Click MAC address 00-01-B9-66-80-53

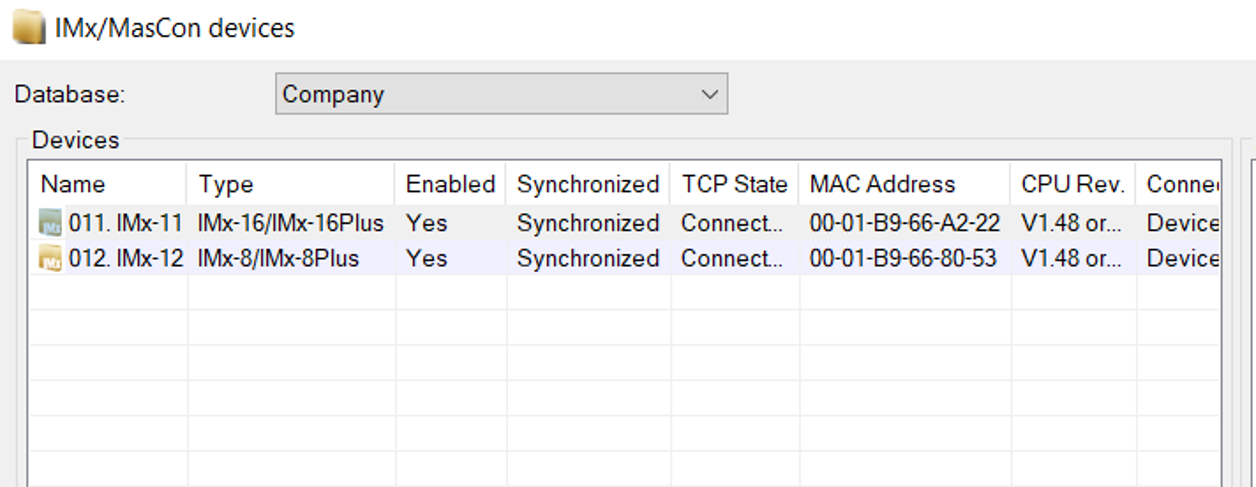903,259
